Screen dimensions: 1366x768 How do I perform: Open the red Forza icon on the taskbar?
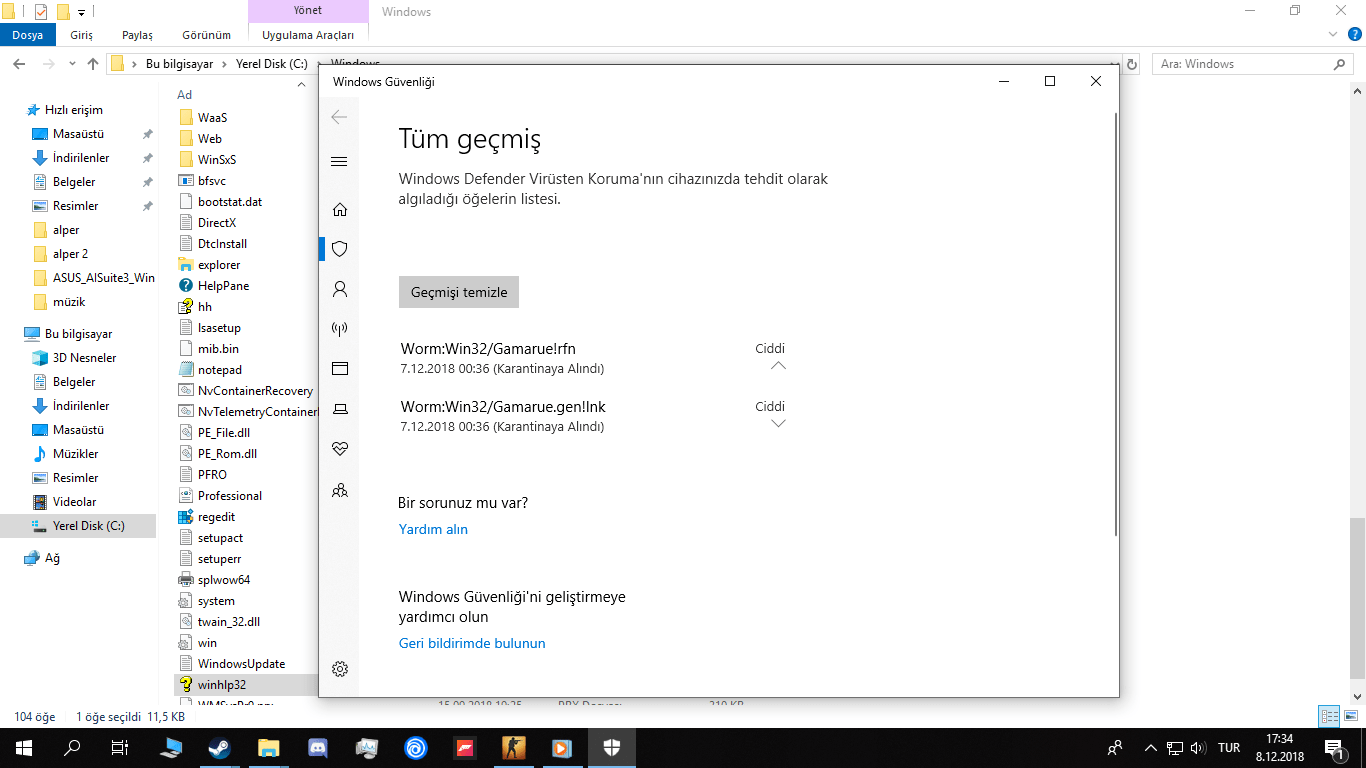tap(465, 748)
